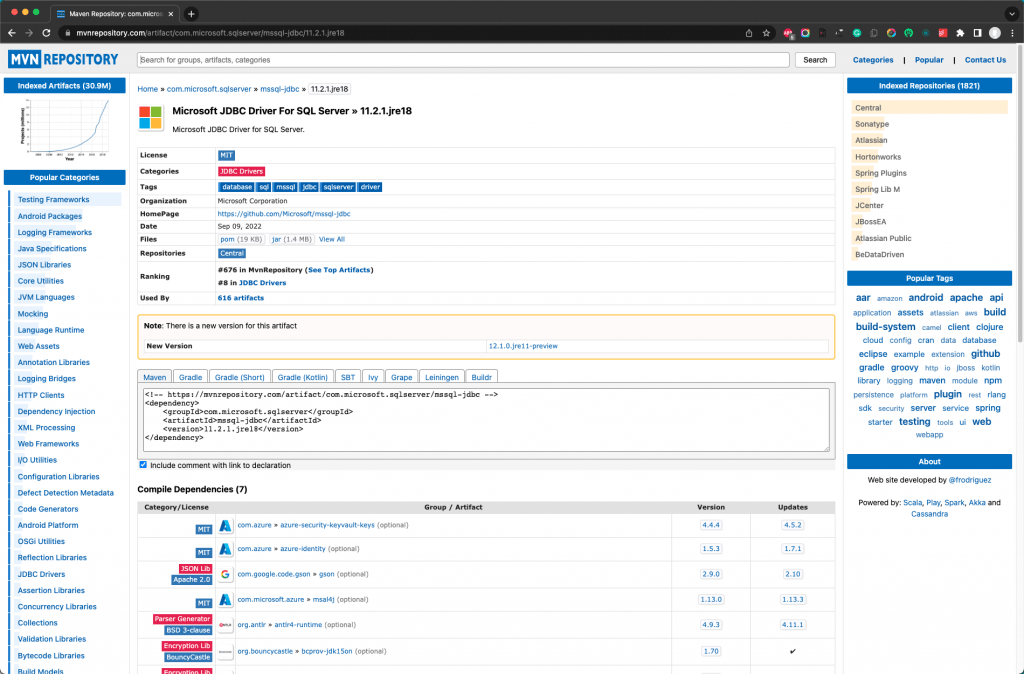The width and height of the screenshot is (1024, 674).
Task: Open the puzzle-piece Extensions menu
Action: click(x=960, y=33)
